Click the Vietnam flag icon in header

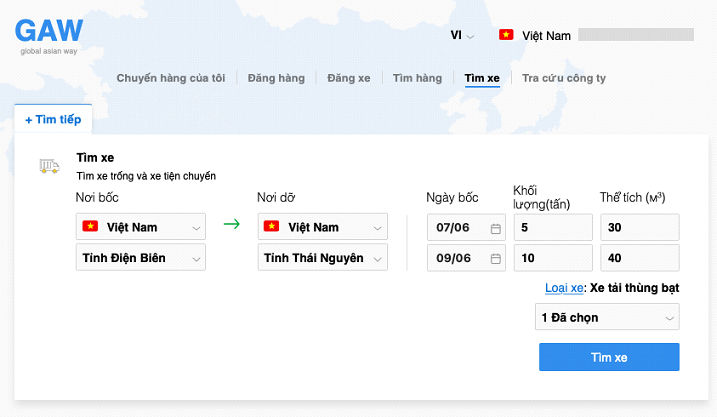coord(506,35)
